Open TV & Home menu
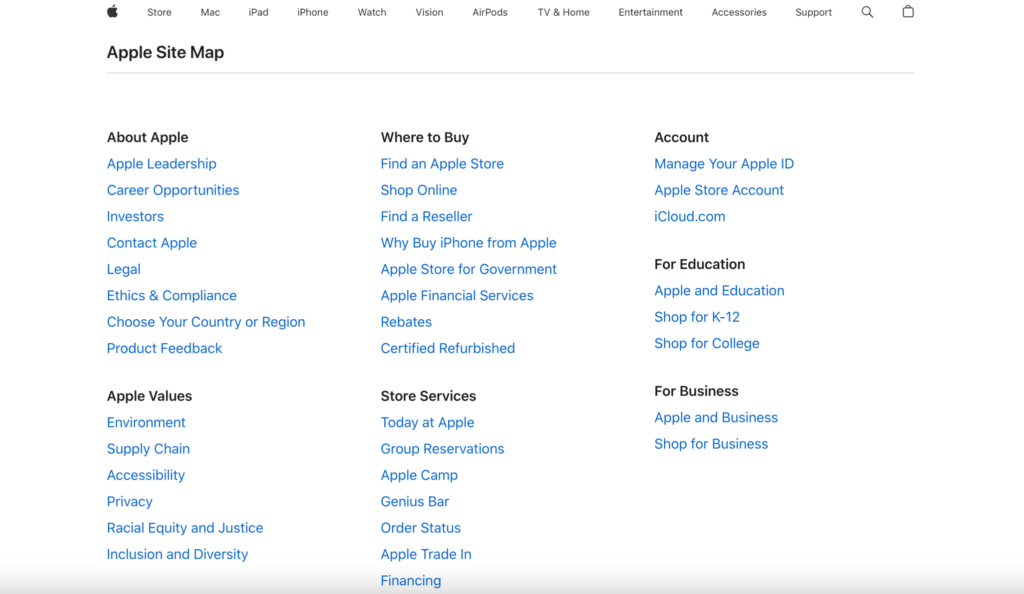Image resolution: width=1024 pixels, height=594 pixels. [x=563, y=12]
